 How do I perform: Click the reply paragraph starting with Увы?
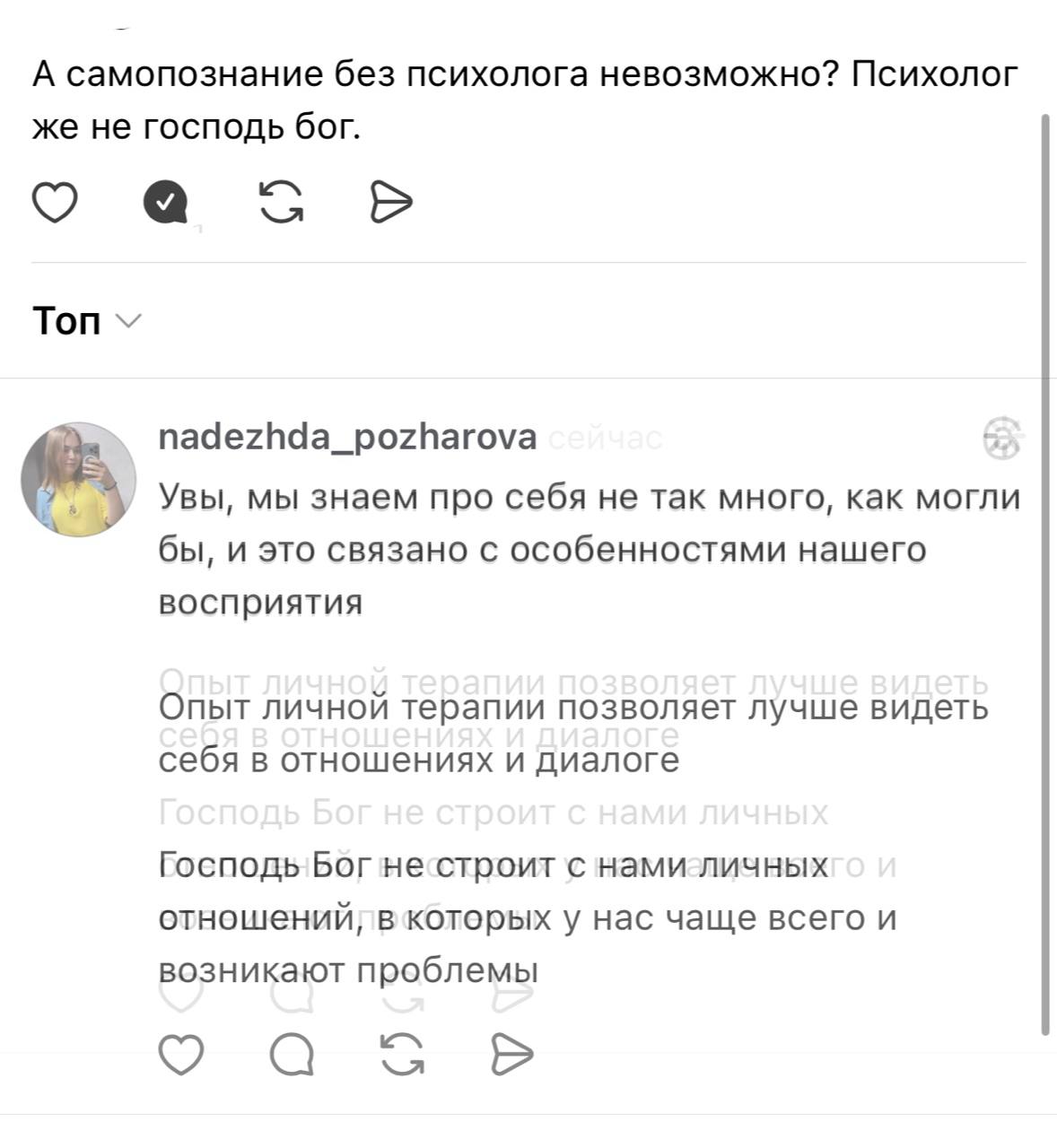pyautogui.click(x=590, y=548)
